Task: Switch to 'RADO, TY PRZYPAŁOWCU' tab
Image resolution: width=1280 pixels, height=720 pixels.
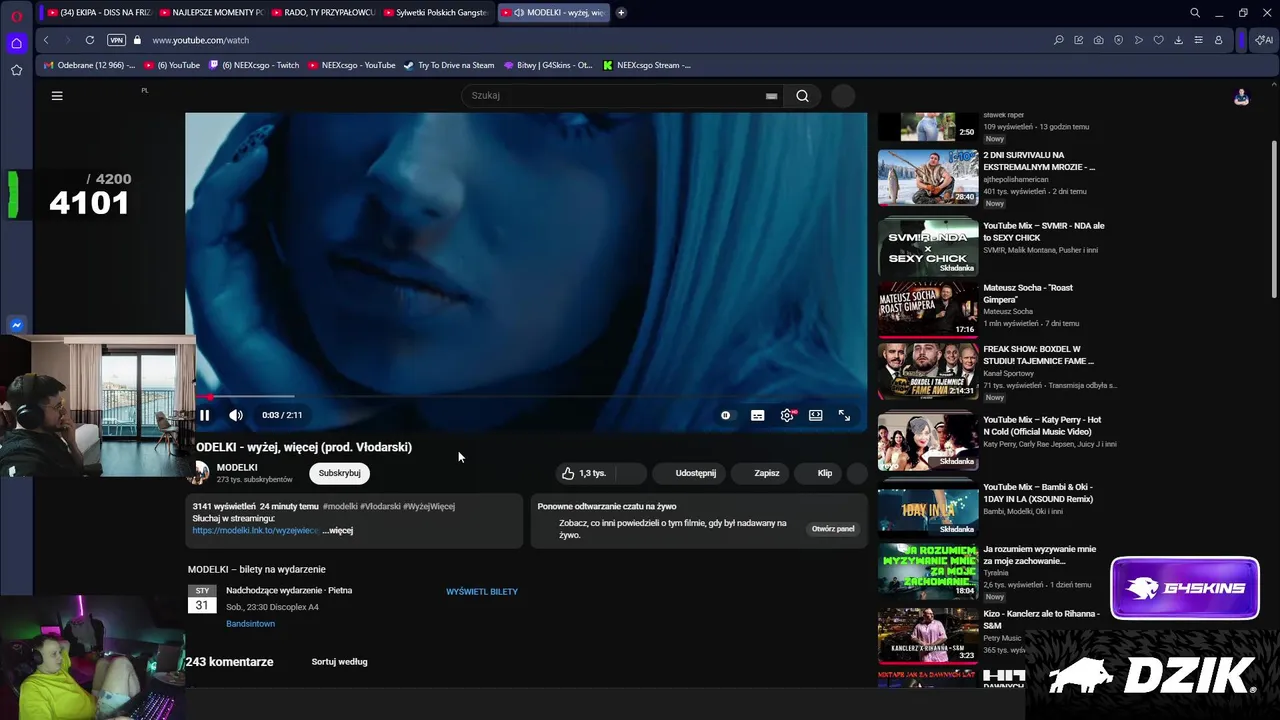Action: [322, 13]
